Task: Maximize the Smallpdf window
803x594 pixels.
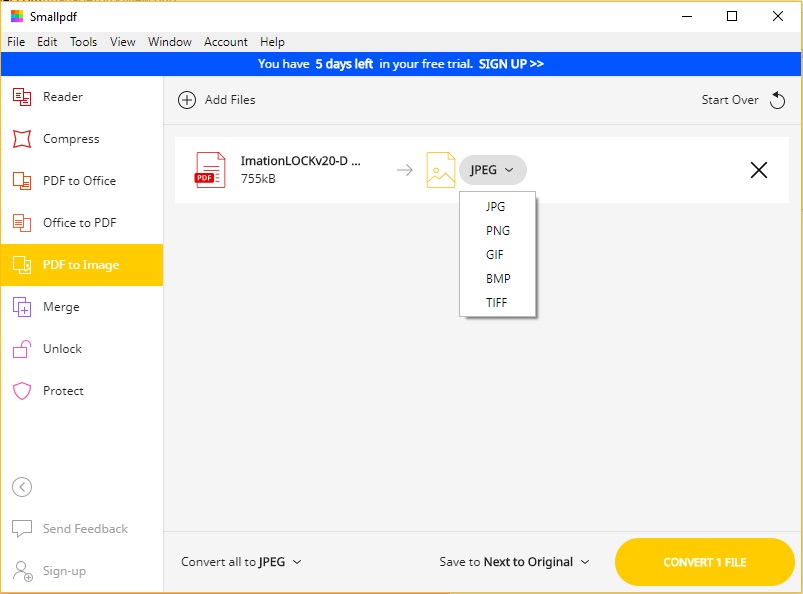Action: point(732,16)
